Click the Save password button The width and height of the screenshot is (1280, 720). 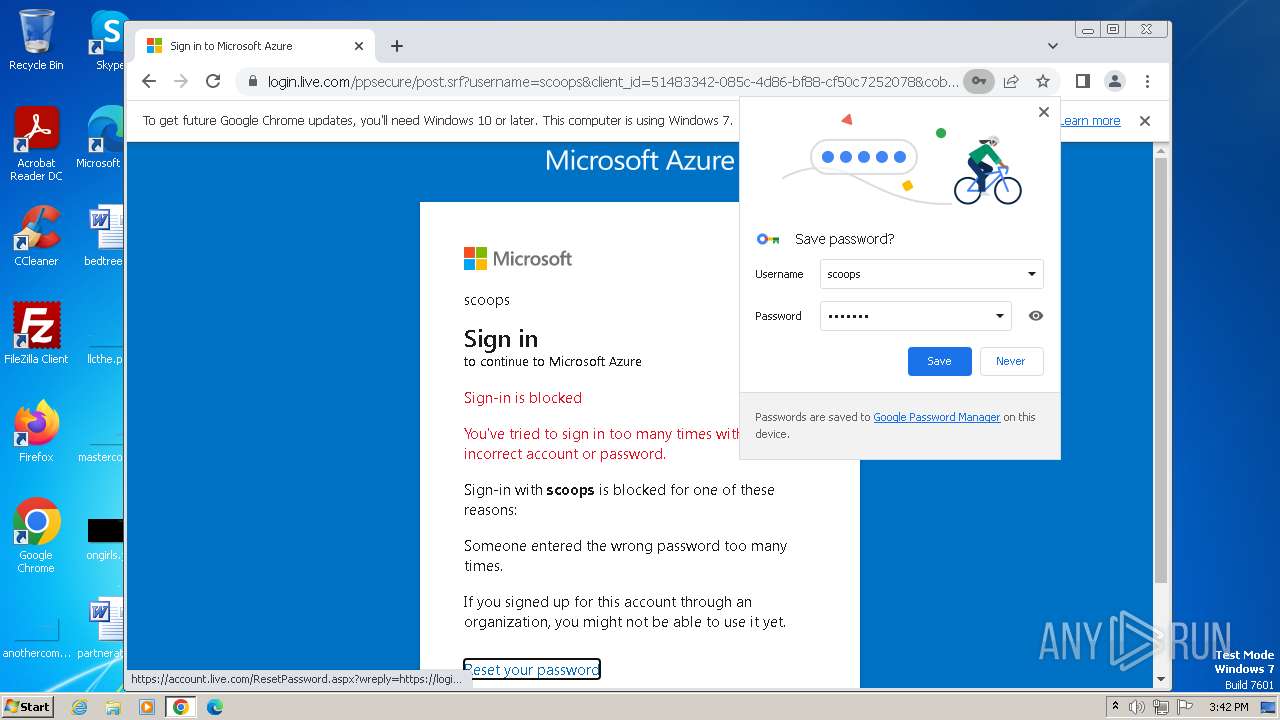pos(939,361)
